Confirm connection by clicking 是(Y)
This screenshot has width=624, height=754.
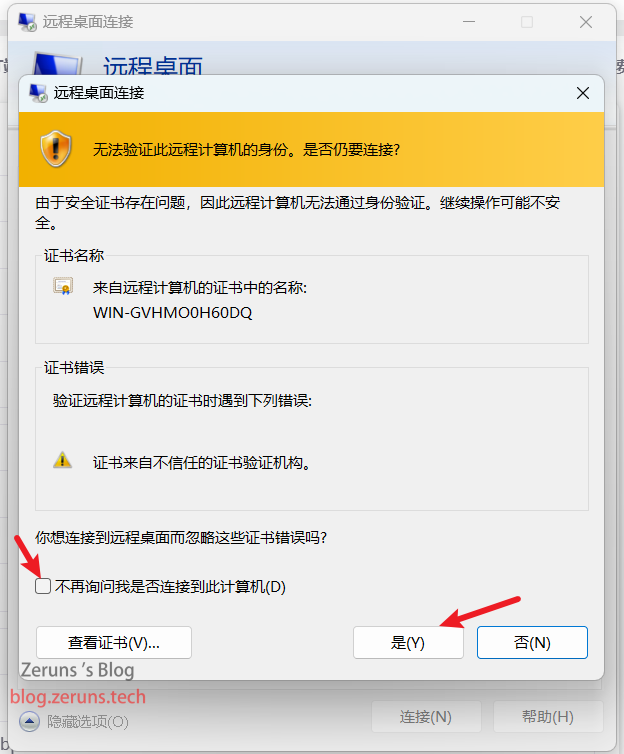[x=408, y=642]
